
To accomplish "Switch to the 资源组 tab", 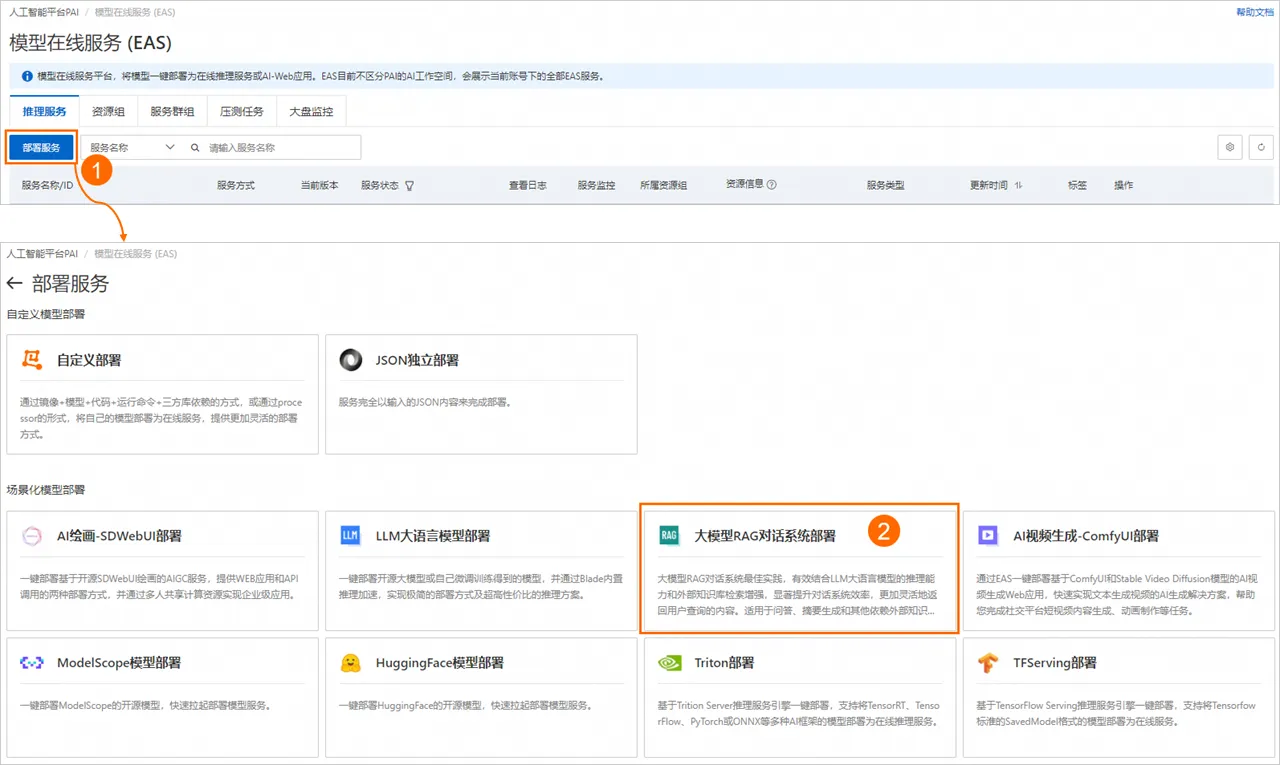I will tap(108, 111).
